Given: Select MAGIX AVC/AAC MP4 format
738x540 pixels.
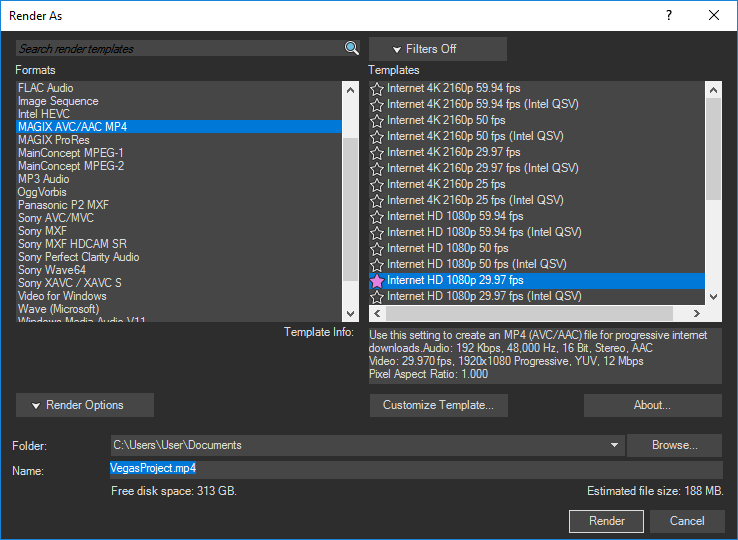Looking at the screenshot, I should [179, 127].
